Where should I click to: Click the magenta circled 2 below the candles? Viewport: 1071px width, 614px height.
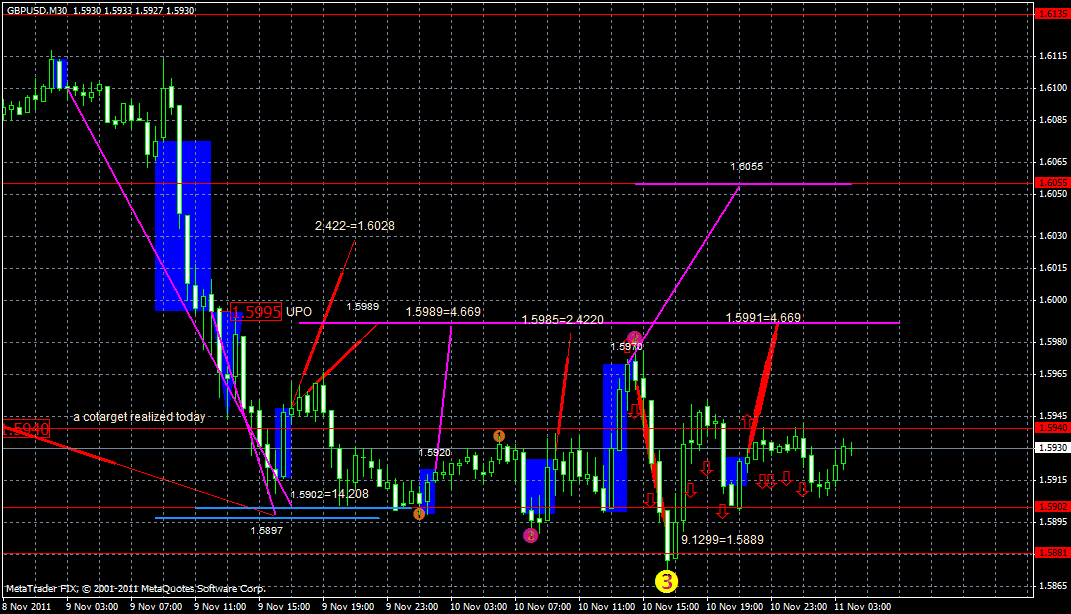pyautogui.click(x=530, y=535)
